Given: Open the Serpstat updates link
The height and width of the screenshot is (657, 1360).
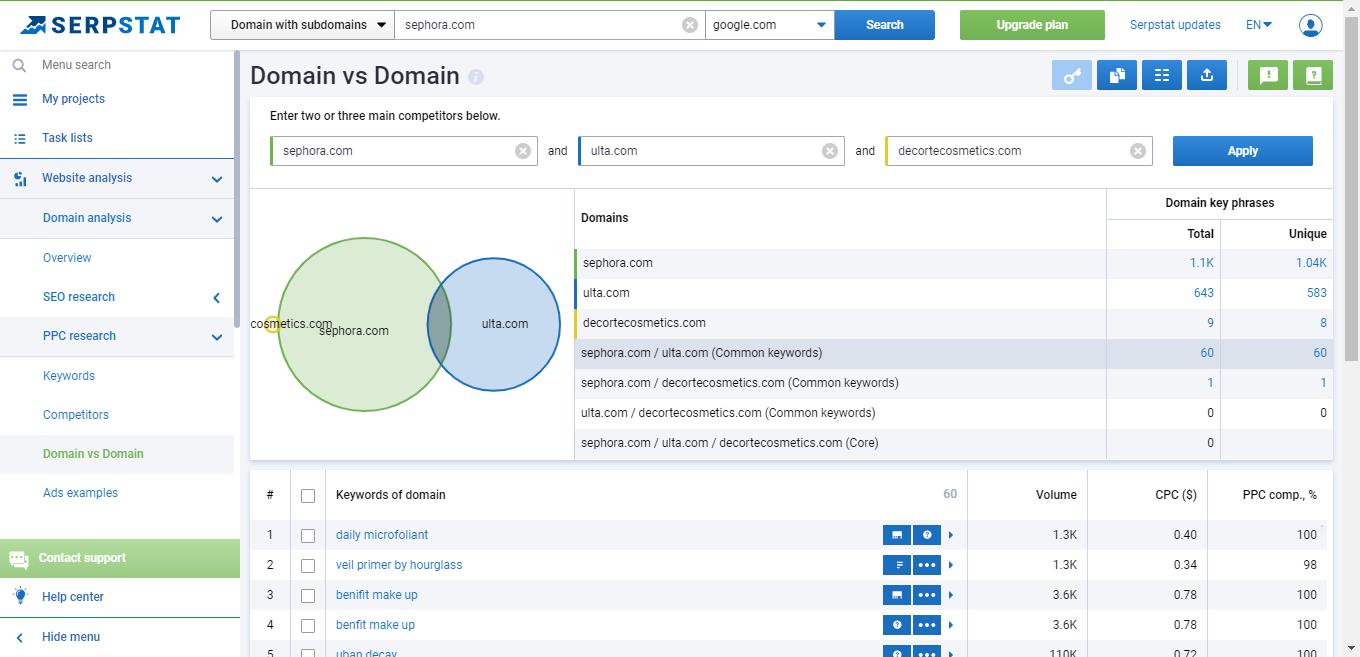Looking at the screenshot, I should tap(1175, 25).
